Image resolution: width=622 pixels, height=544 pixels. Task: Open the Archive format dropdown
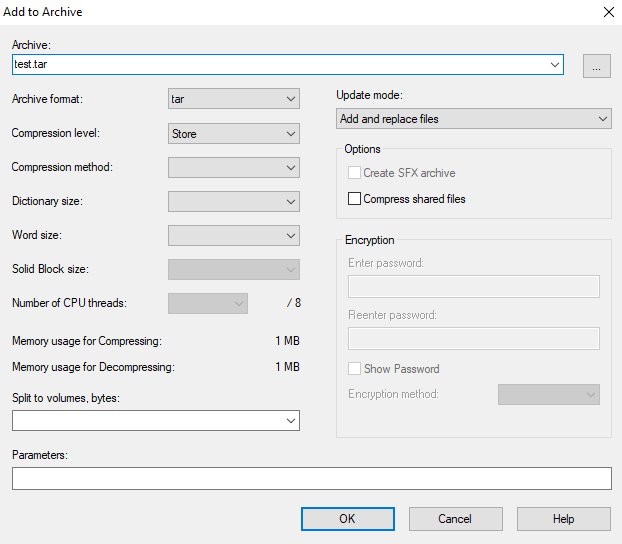(x=234, y=99)
